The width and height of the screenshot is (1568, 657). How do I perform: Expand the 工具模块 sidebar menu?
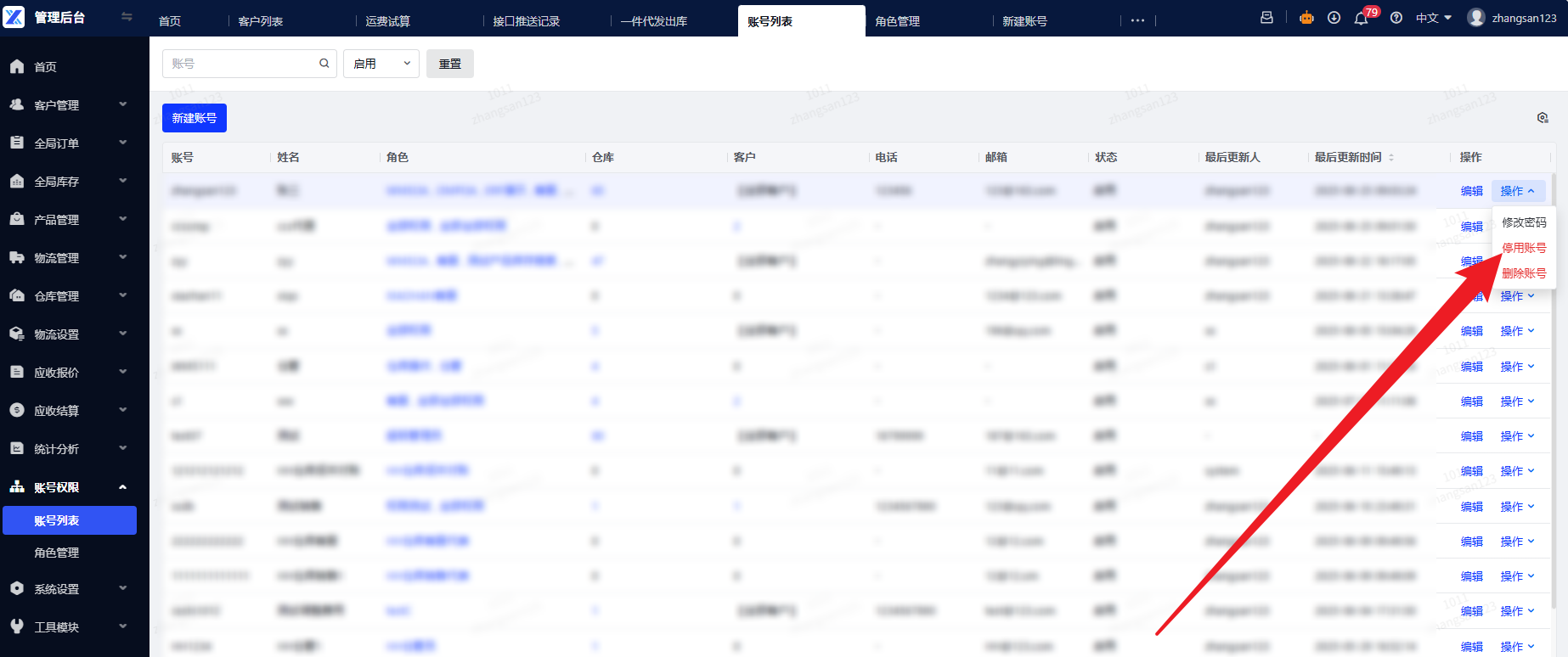[123, 626]
